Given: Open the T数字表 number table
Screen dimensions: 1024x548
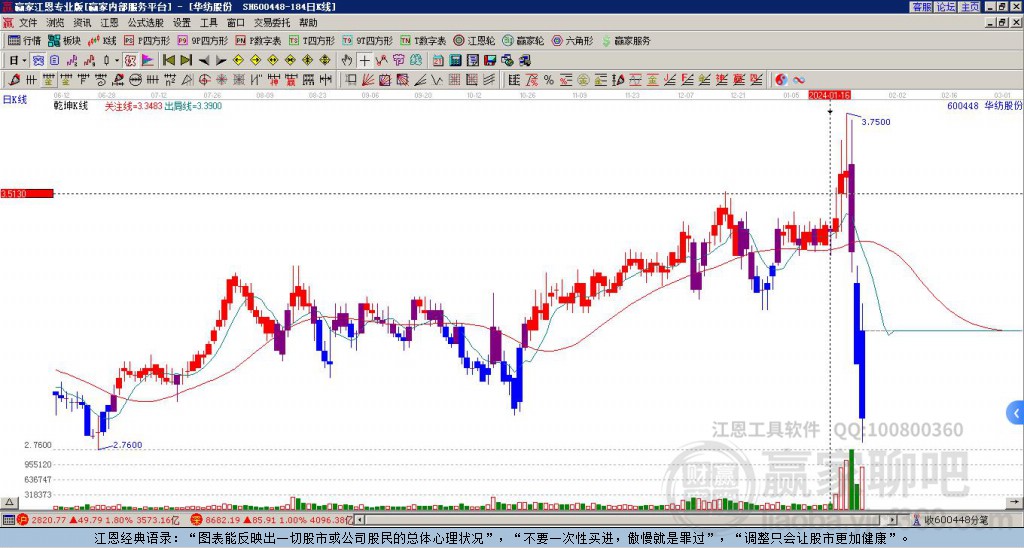Looking at the screenshot, I should (423, 40).
